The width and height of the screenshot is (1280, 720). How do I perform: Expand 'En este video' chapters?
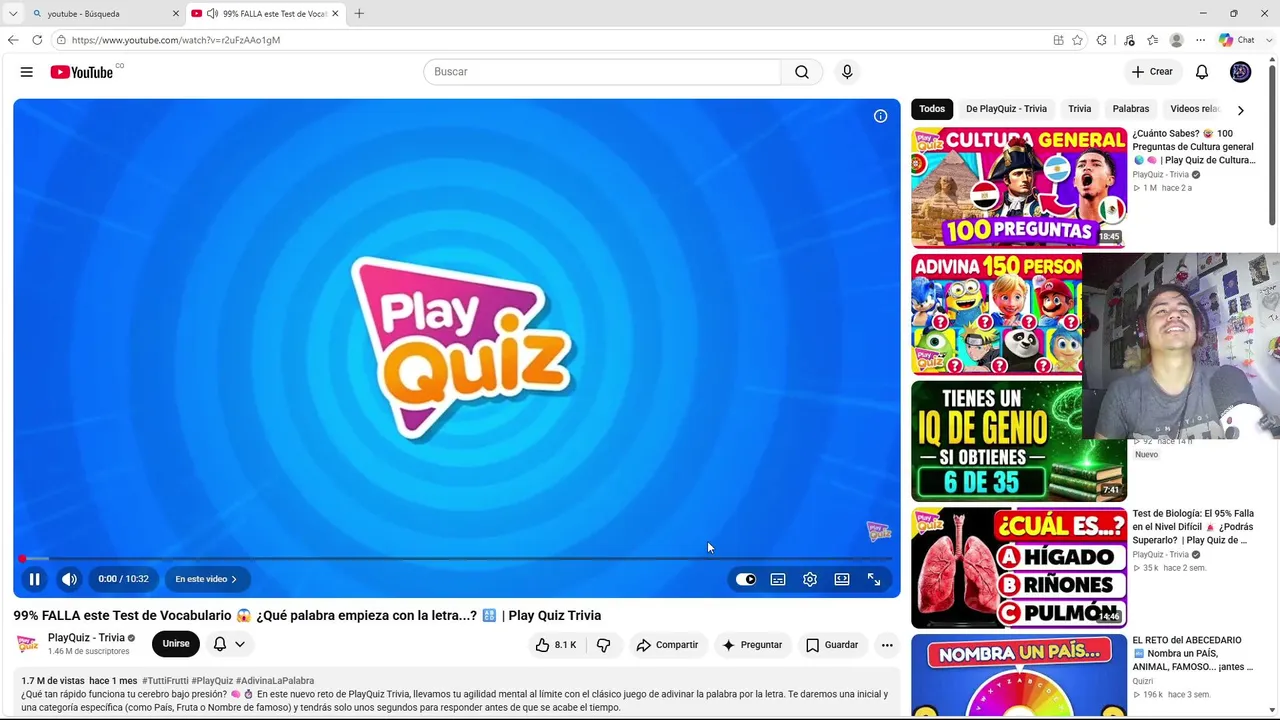(x=206, y=579)
